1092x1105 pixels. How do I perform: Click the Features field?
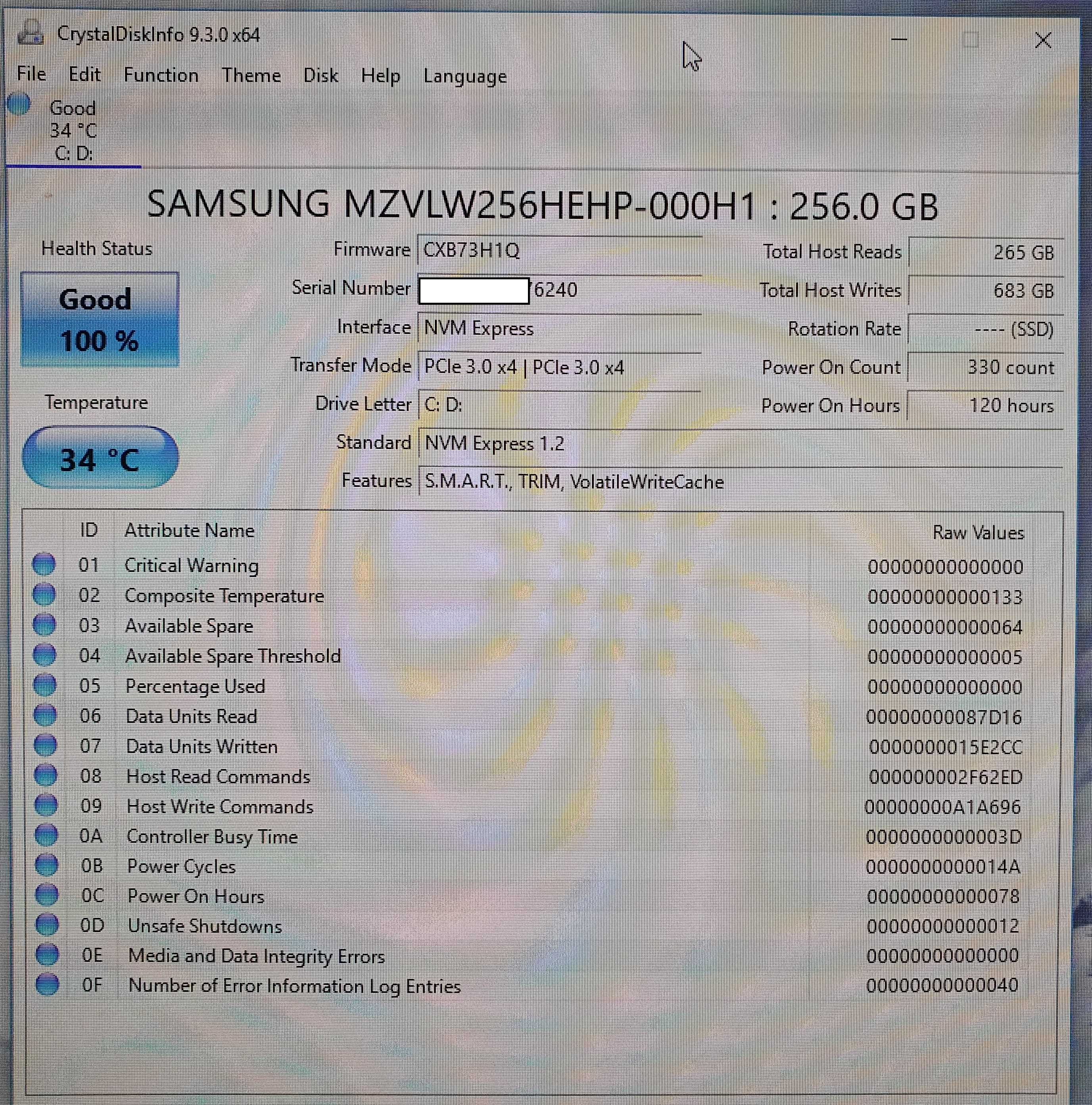(741, 482)
